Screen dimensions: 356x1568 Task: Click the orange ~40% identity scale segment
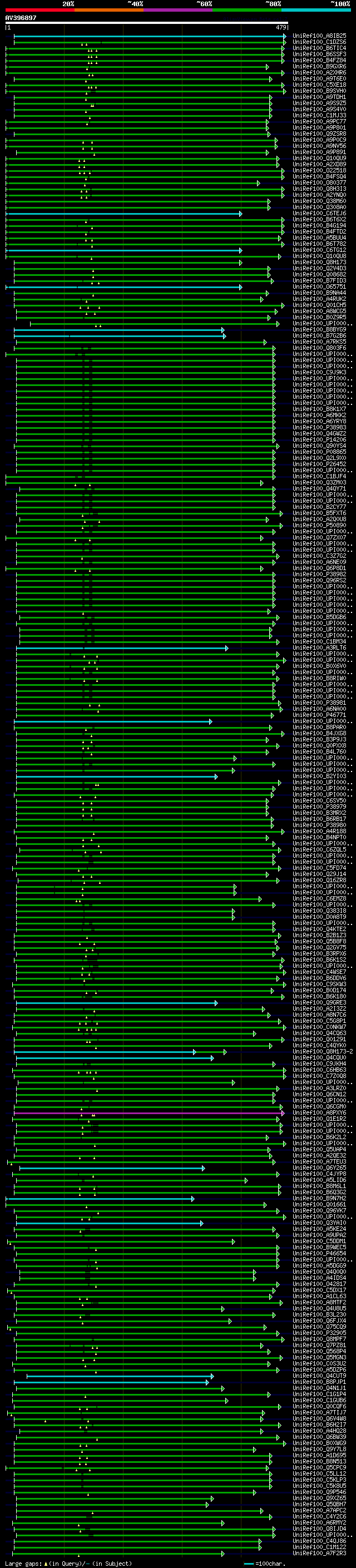pyautogui.click(x=109, y=10)
